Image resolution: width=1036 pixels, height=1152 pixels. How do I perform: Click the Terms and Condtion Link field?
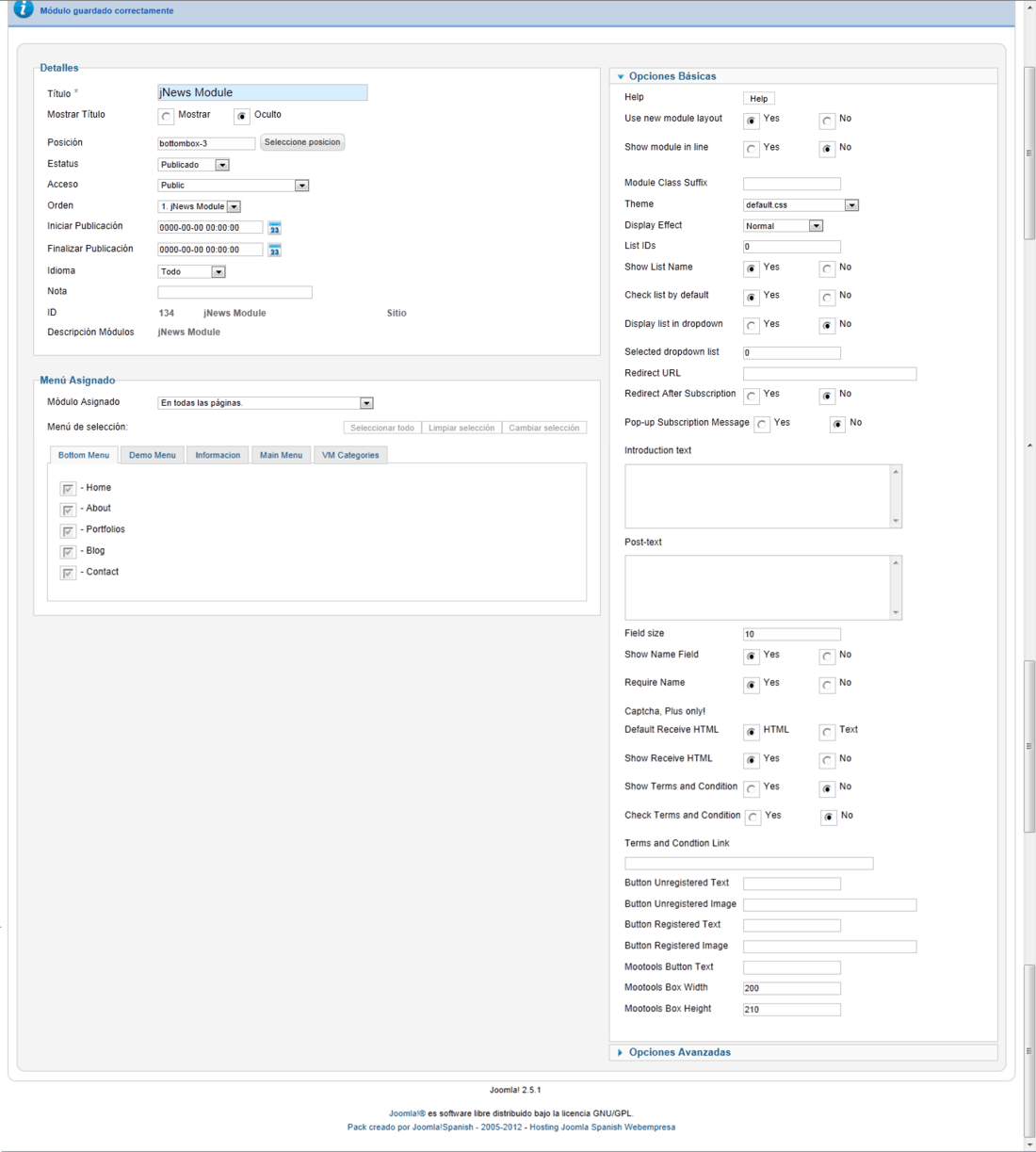click(749, 863)
